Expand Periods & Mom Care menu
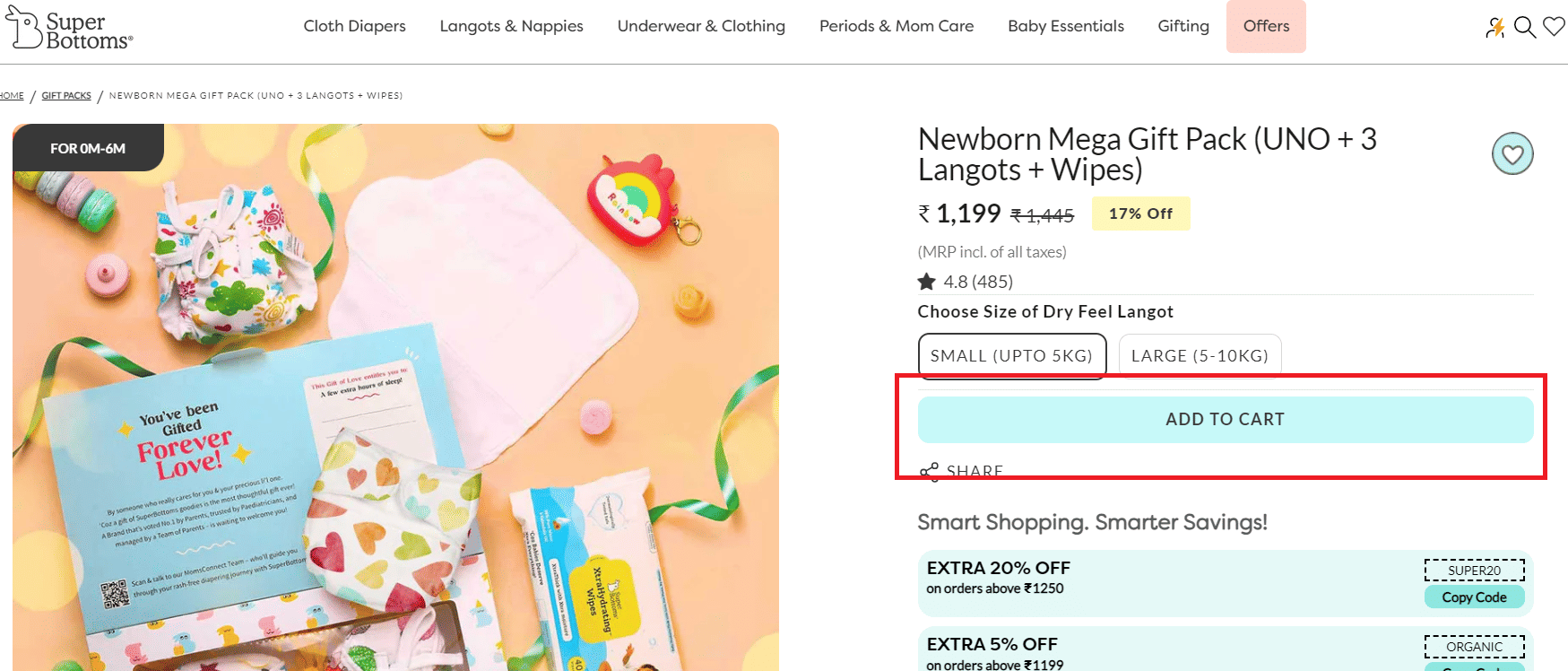This screenshot has height=671, width=1568. (x=897, y=26)
